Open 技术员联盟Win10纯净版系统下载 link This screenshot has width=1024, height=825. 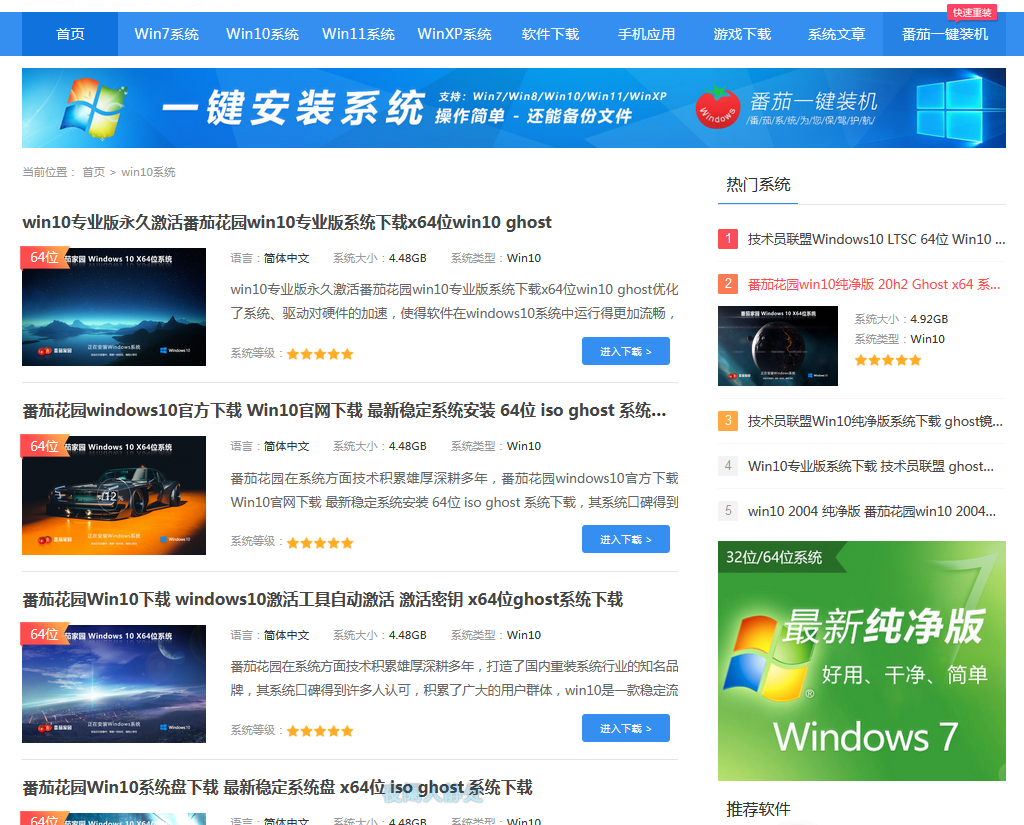[x=875, y=421]
